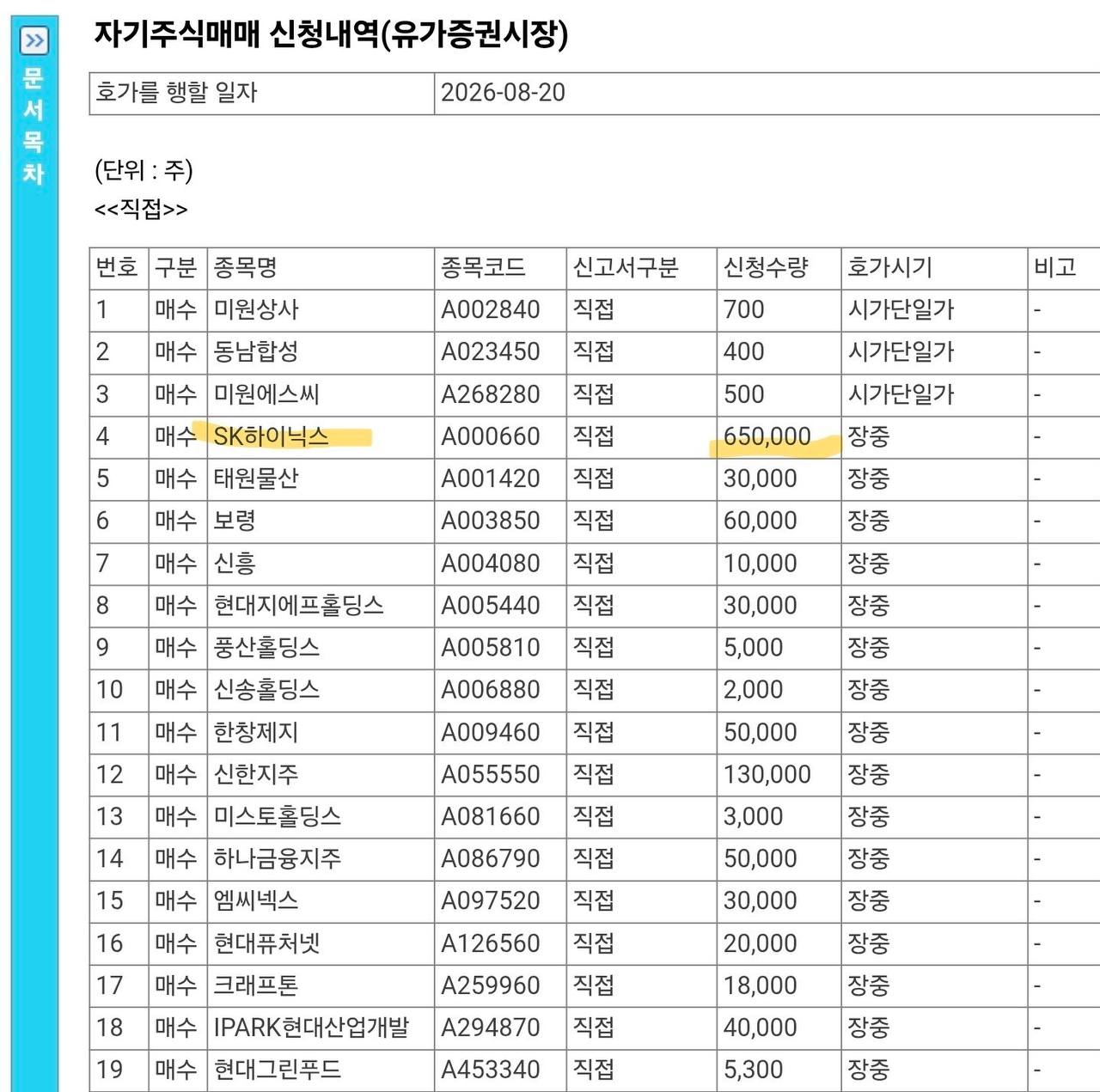
Task: Click stock name 엠씨넥스
Action: (x=256, y=901)
